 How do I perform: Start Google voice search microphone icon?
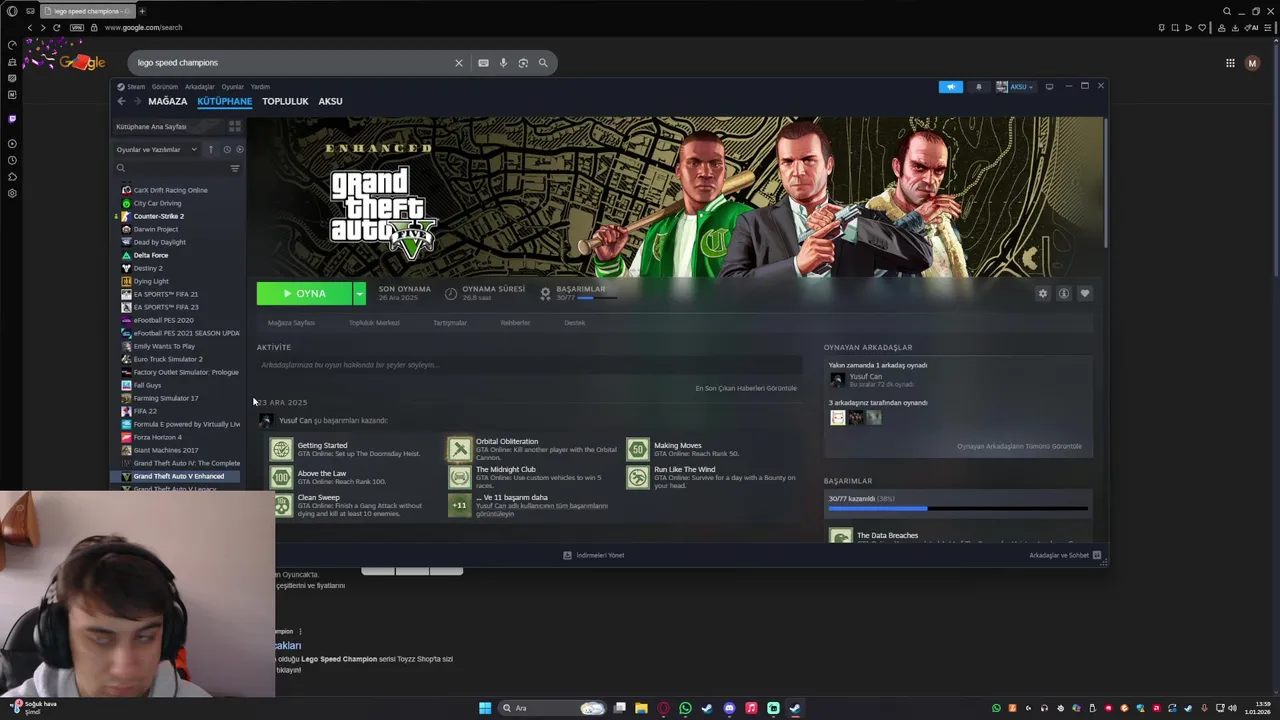pos(503,63)
